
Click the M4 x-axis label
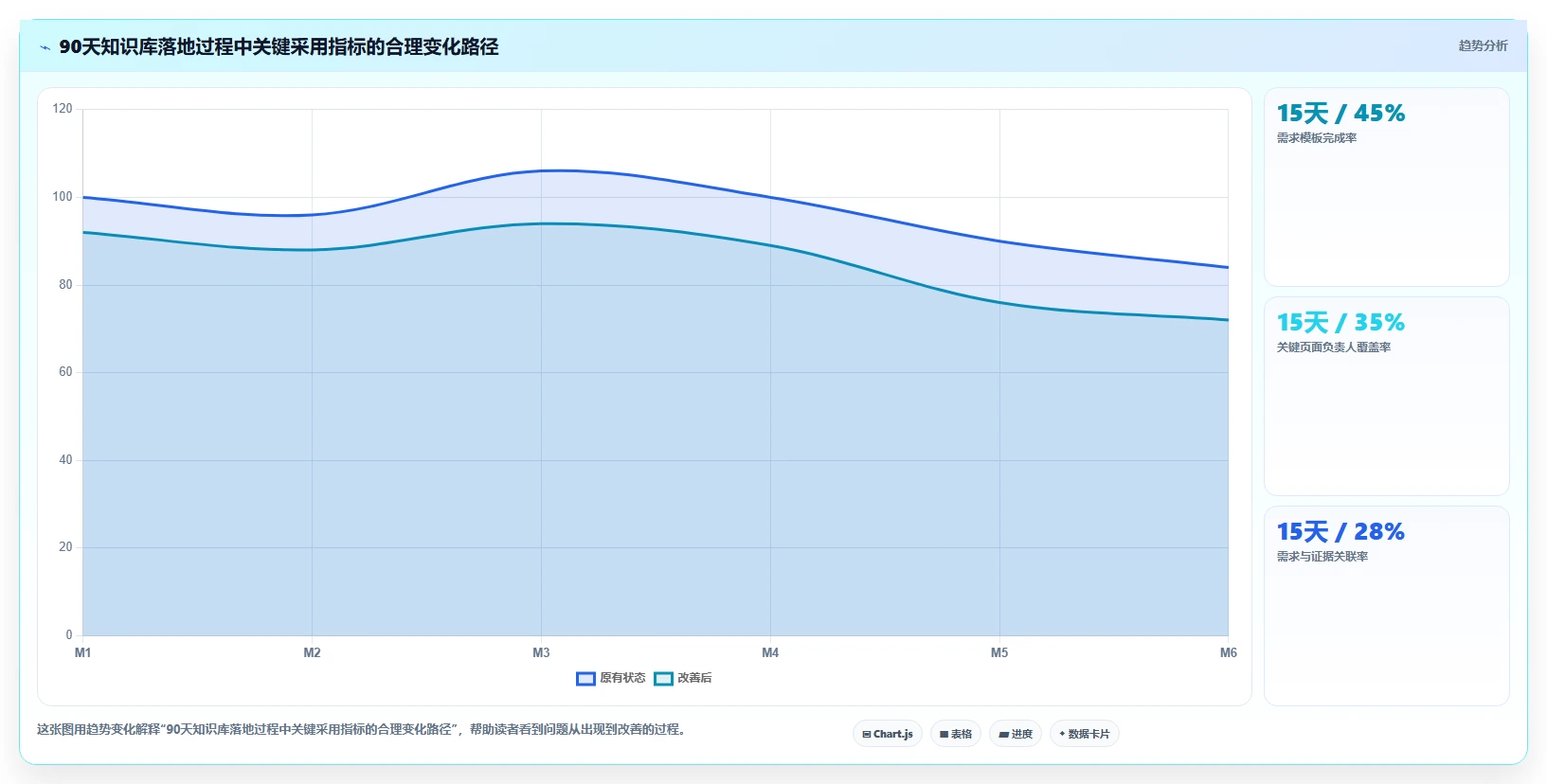coord(770,652)
